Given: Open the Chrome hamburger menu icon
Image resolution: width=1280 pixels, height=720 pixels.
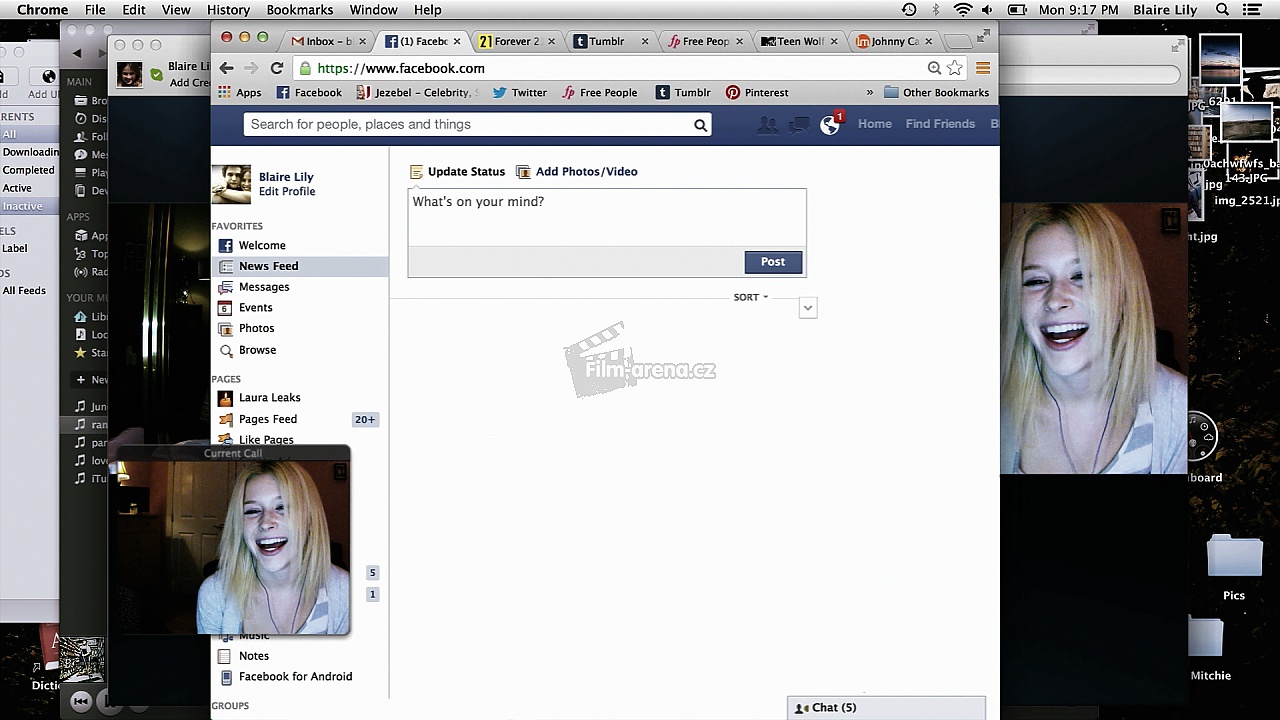Looking at the screenshot, I should point(983,68).
